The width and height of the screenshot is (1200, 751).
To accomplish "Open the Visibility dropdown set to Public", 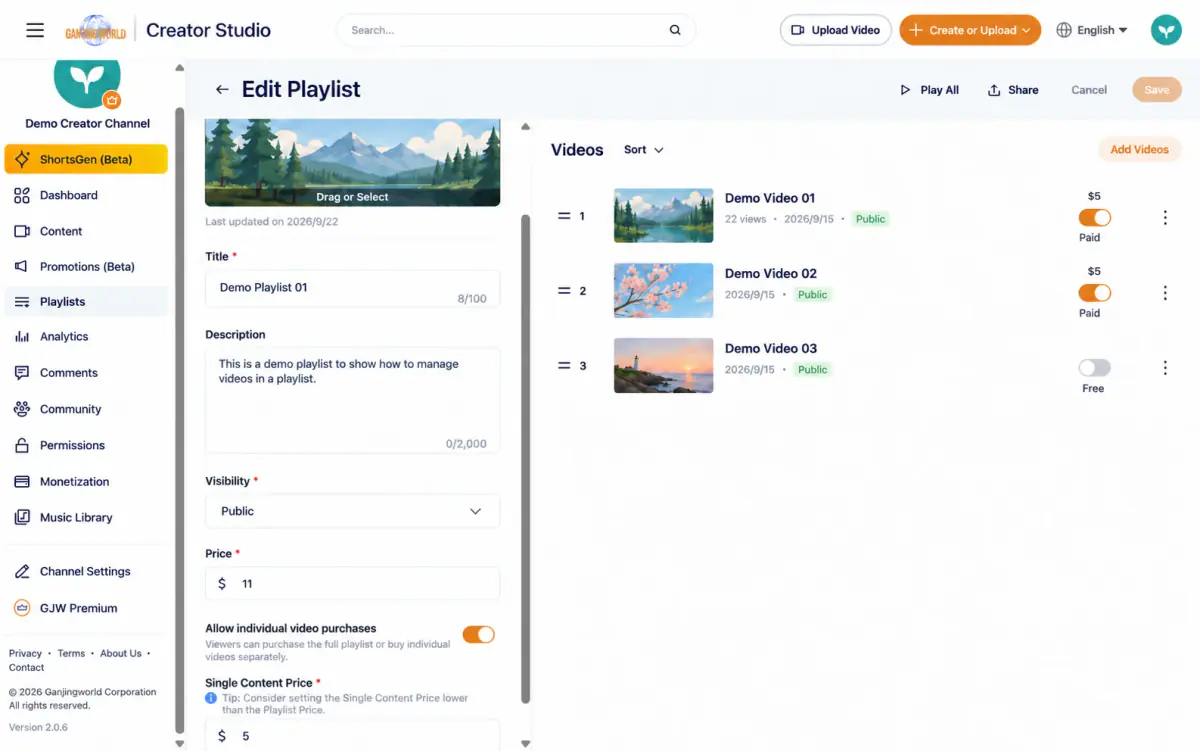I will pyautogui.click(x=352, y=511).
